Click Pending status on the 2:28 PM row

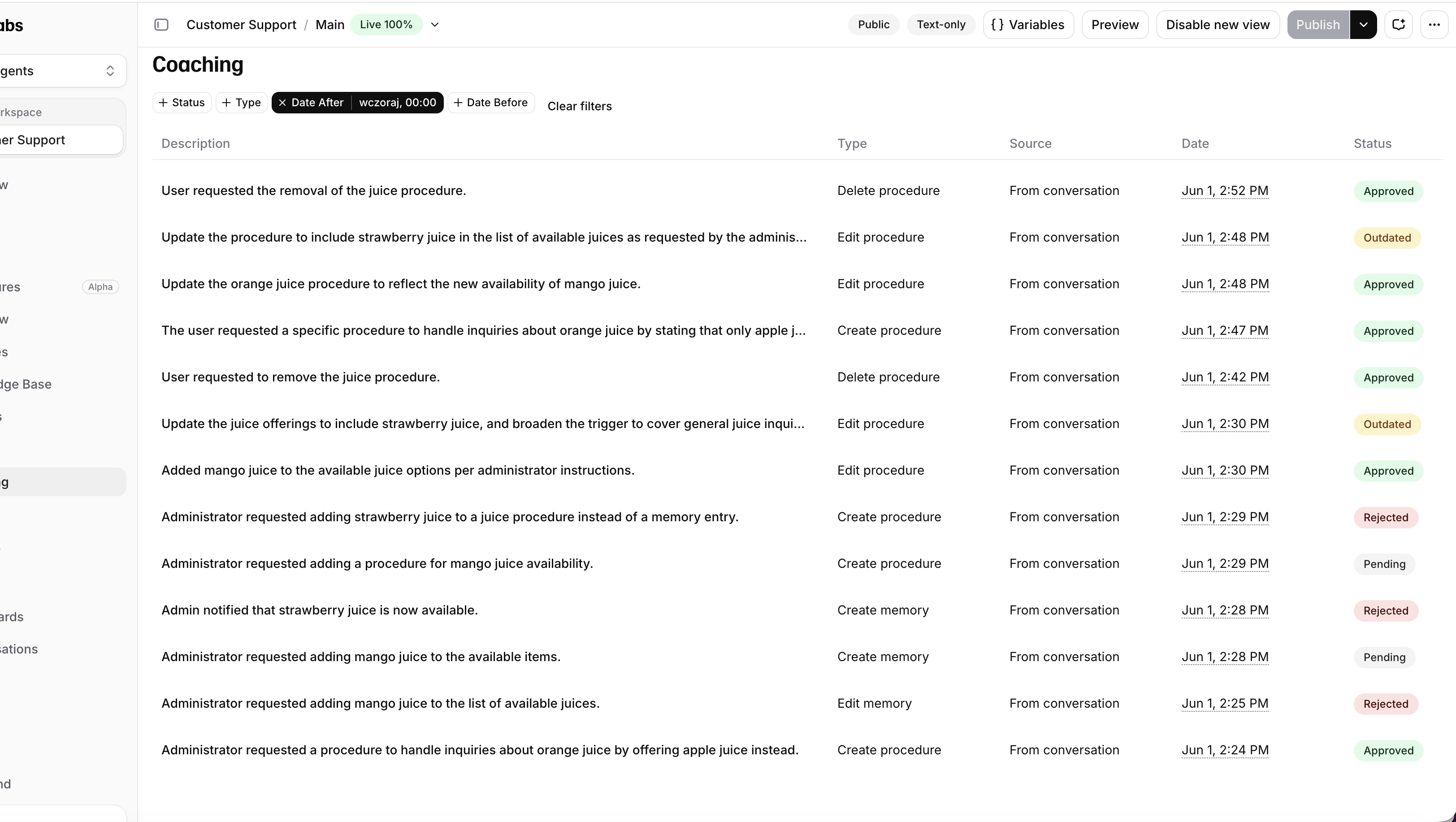pos(1384,657)
